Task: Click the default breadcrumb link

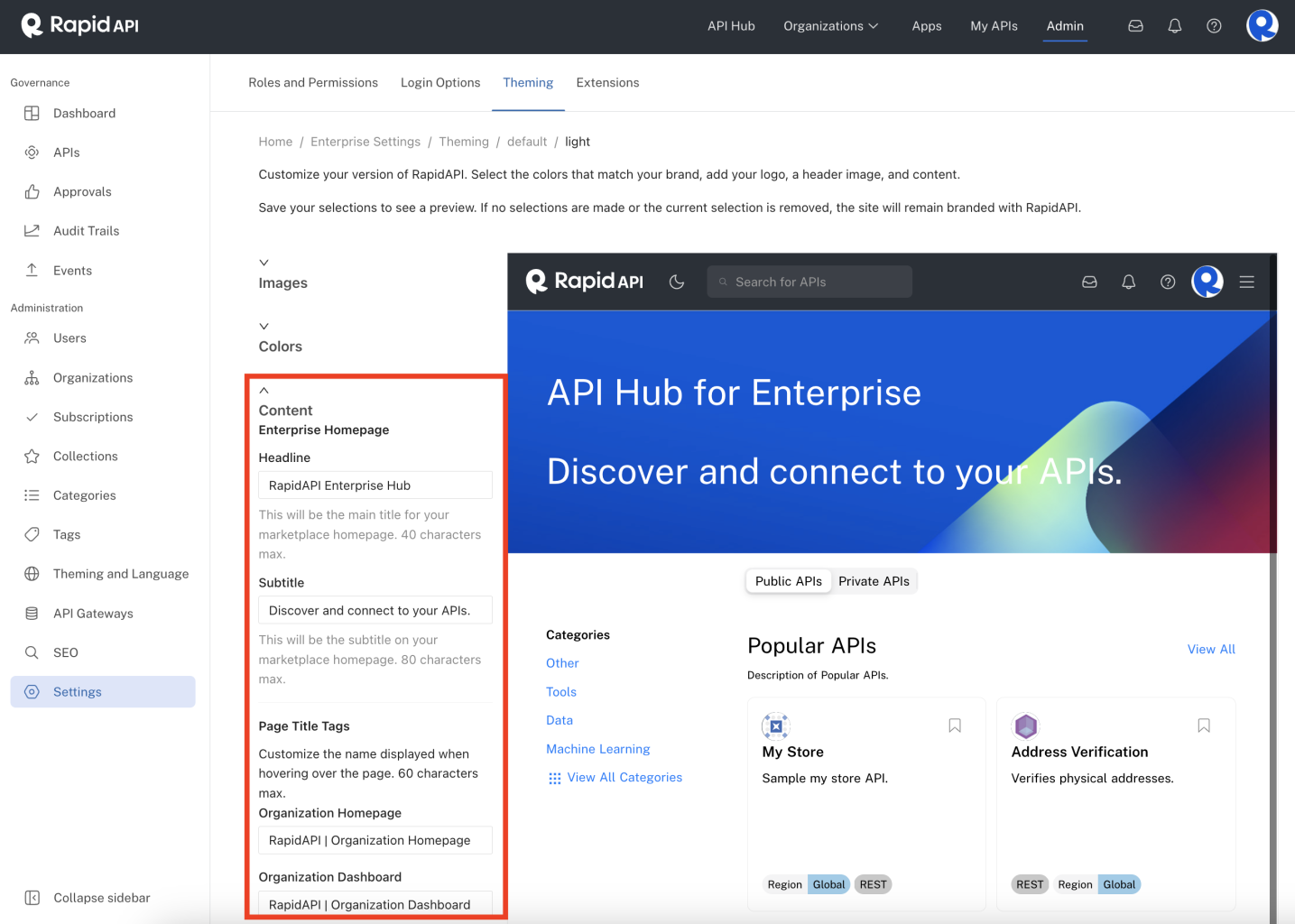Action: click(x=527, y=142)
